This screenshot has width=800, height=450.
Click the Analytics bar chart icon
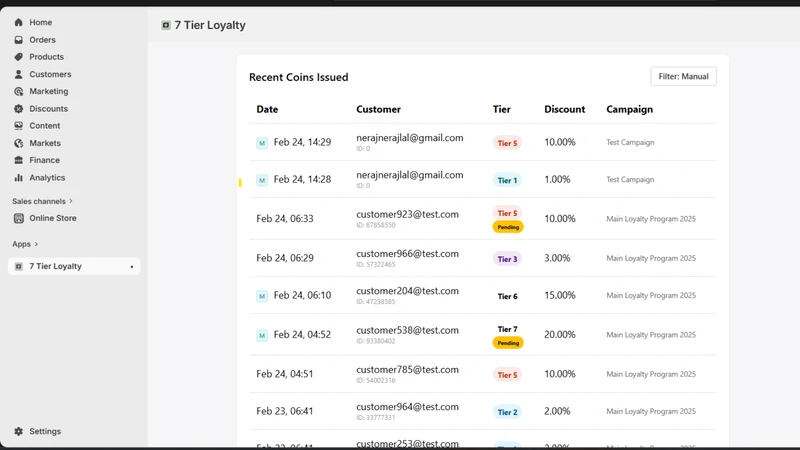tap(19, 178)
